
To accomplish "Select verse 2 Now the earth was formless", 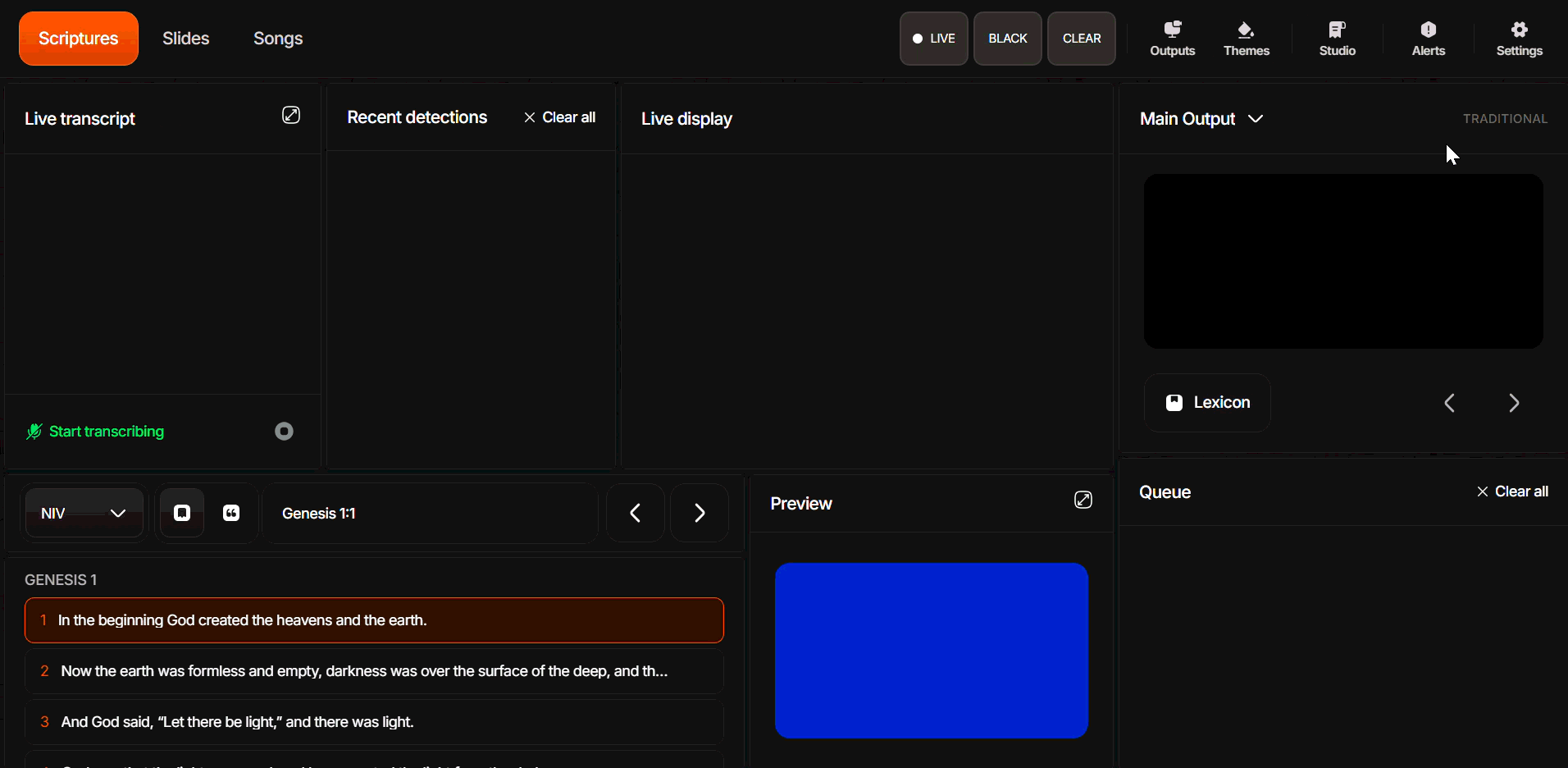I will tap(374, 671).
